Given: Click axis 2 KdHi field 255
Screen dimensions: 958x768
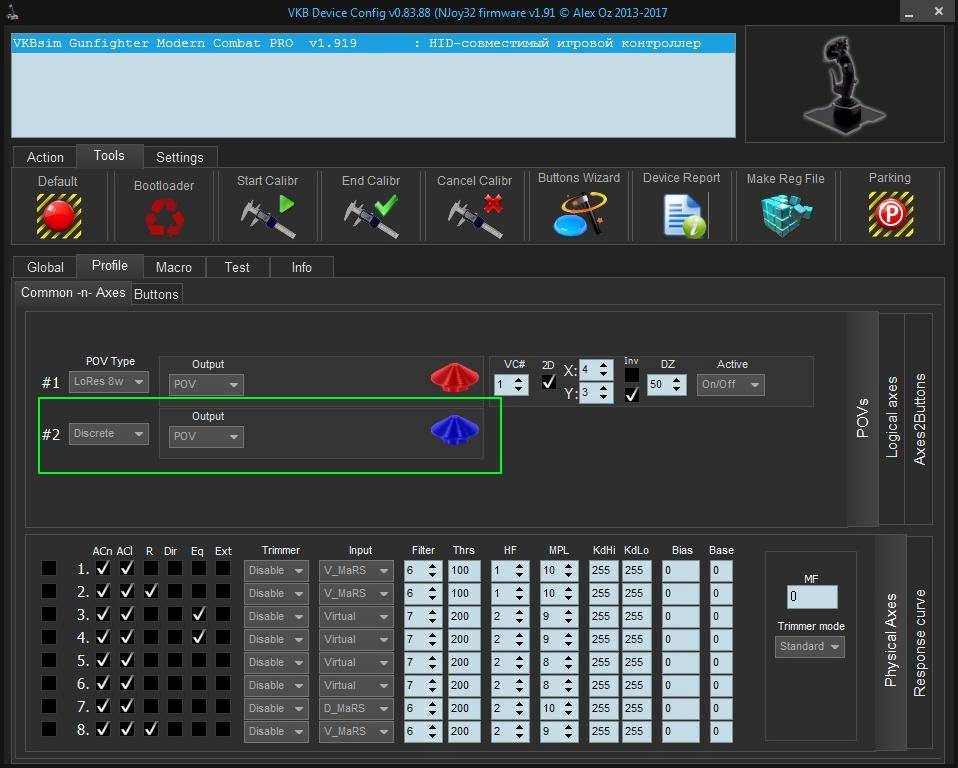Looking at the screenshot, I should point(604,593).
